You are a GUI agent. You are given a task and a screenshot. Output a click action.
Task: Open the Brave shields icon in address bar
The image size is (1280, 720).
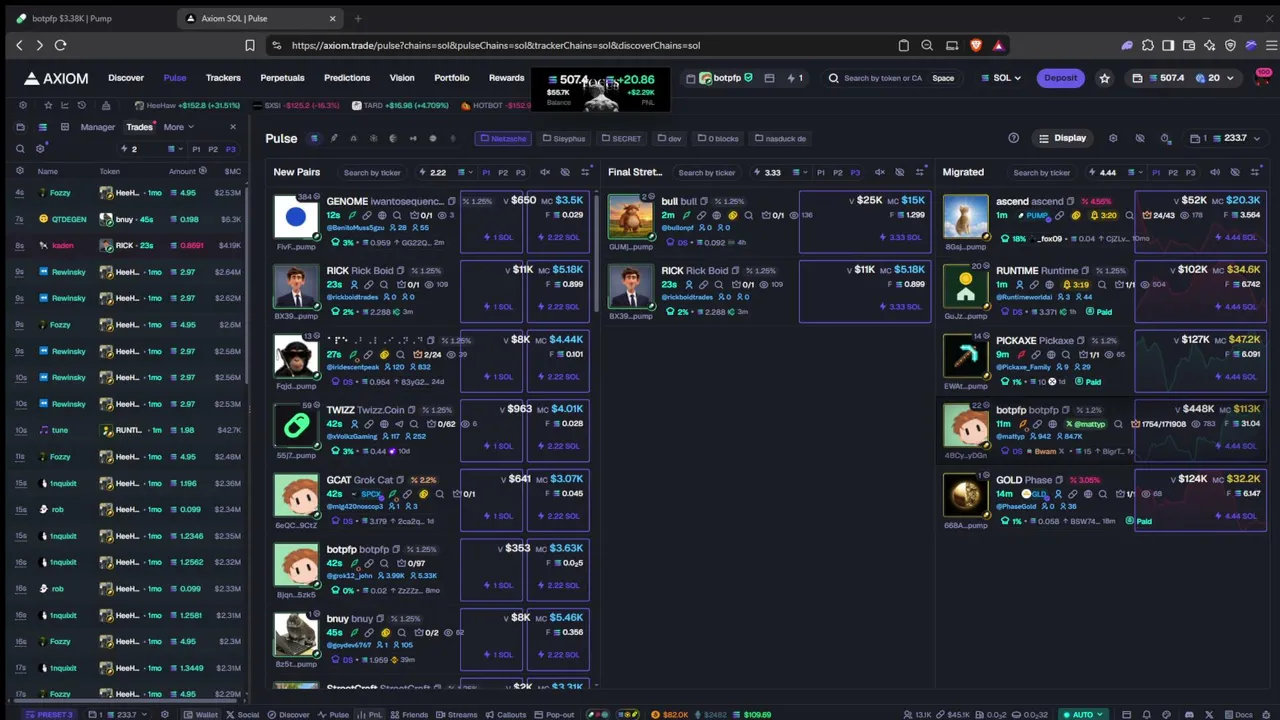(x=976, y=45)
